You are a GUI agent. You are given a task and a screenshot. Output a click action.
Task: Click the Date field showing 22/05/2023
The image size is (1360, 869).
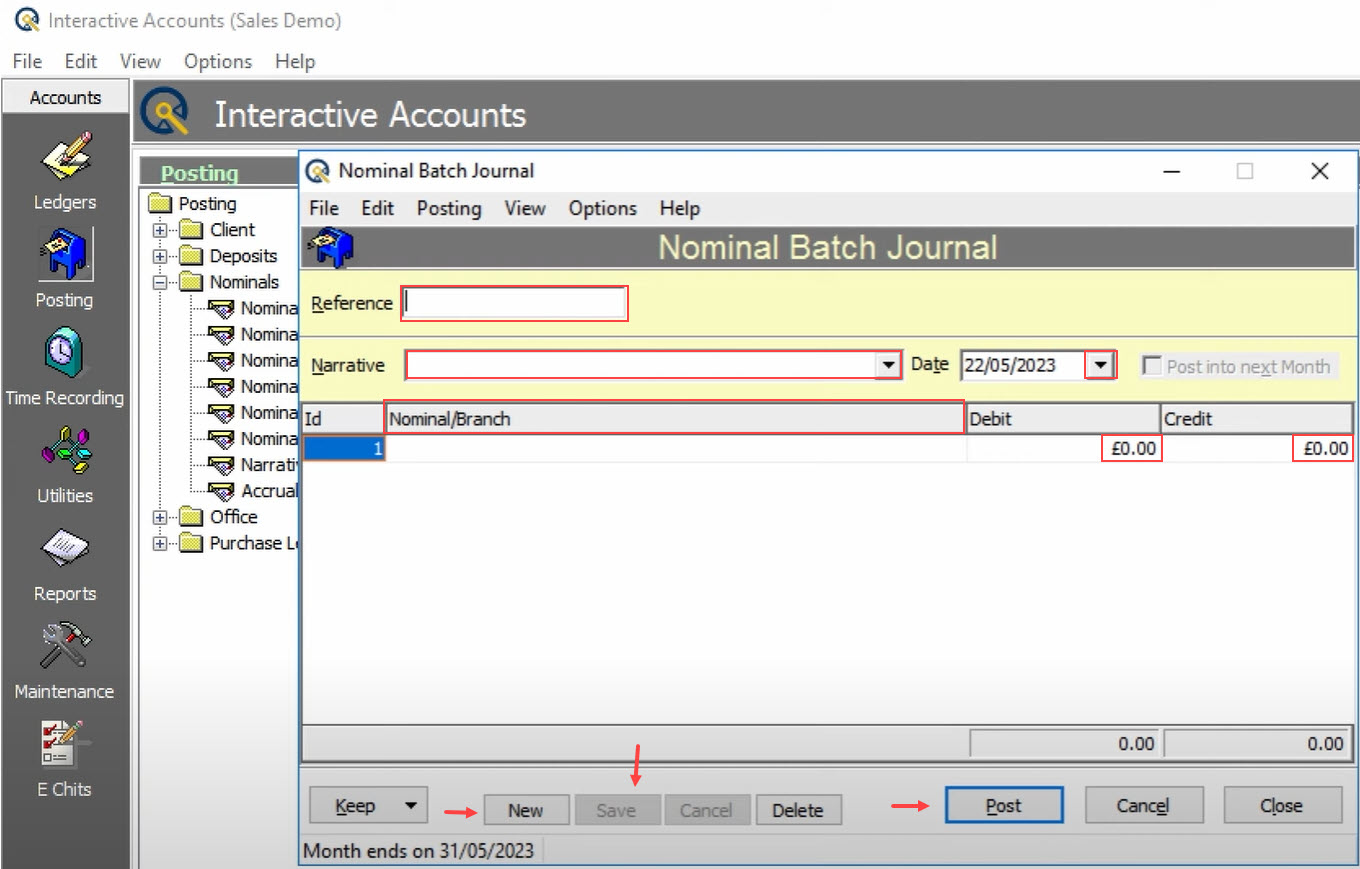pyautogui.click(x=1023, y=365)
